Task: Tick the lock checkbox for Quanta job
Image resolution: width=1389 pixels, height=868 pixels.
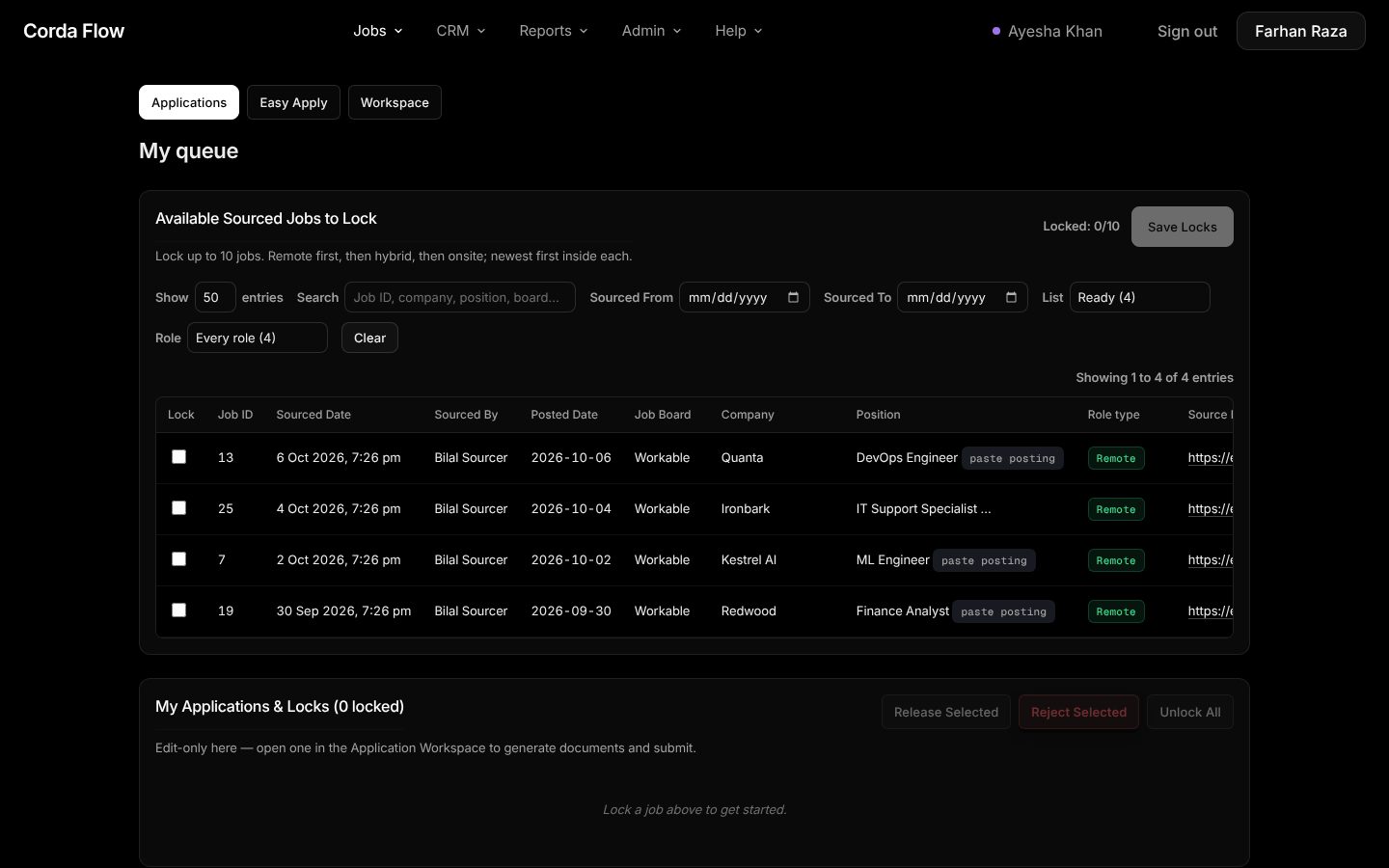Action: coord(178,457)
